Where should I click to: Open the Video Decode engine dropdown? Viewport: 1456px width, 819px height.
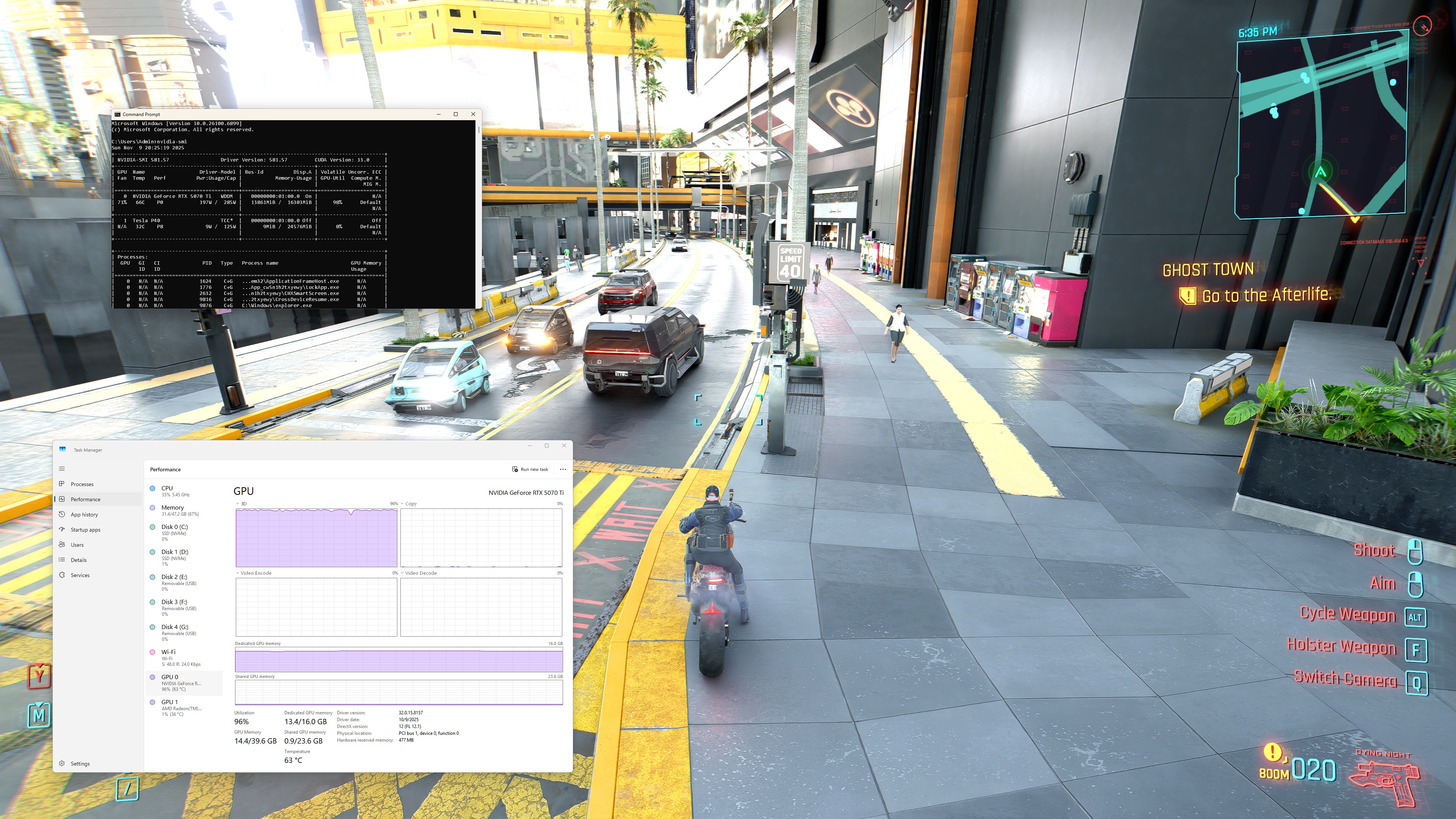tap(402, 573)
